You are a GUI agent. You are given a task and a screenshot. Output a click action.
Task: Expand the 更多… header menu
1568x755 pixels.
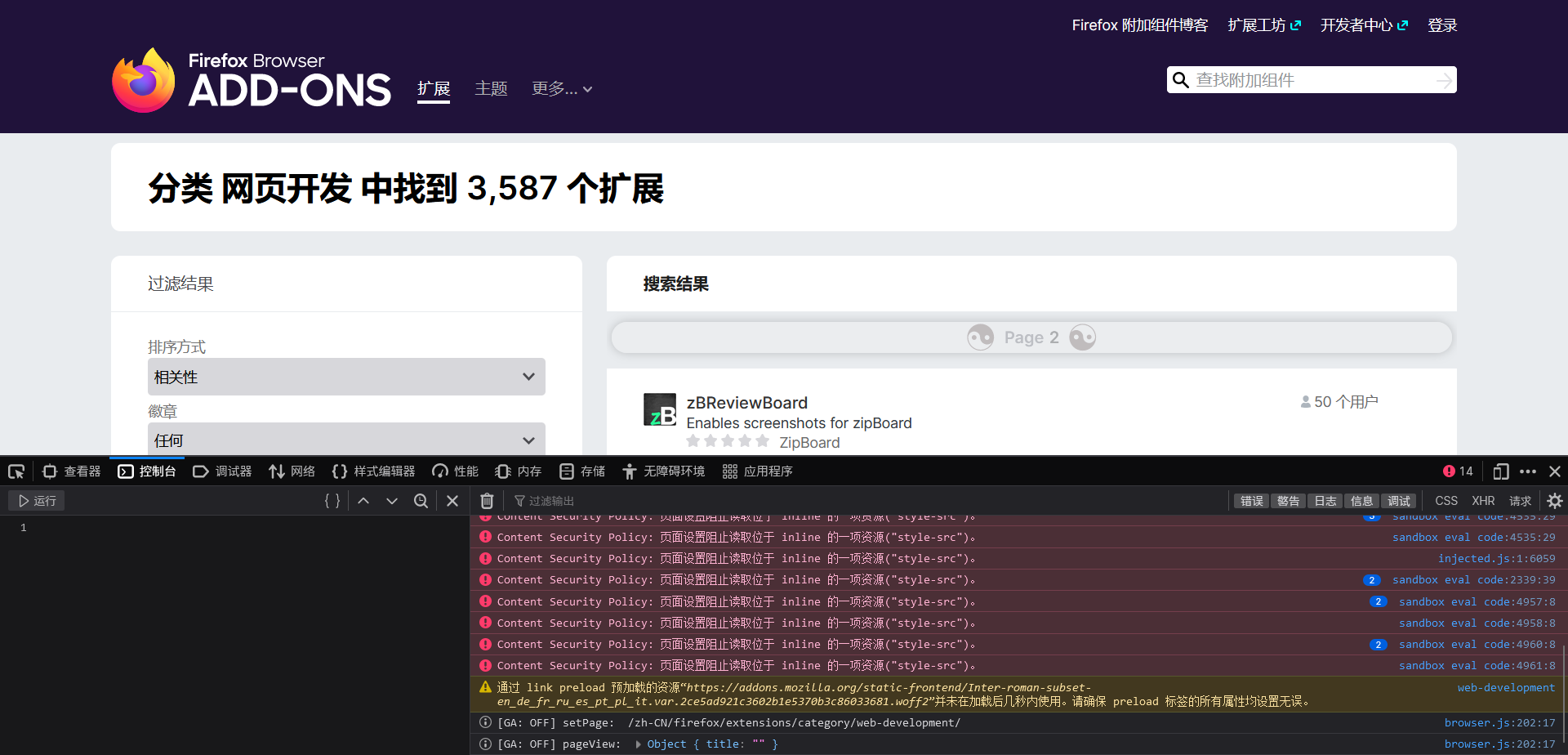[562, 88]
